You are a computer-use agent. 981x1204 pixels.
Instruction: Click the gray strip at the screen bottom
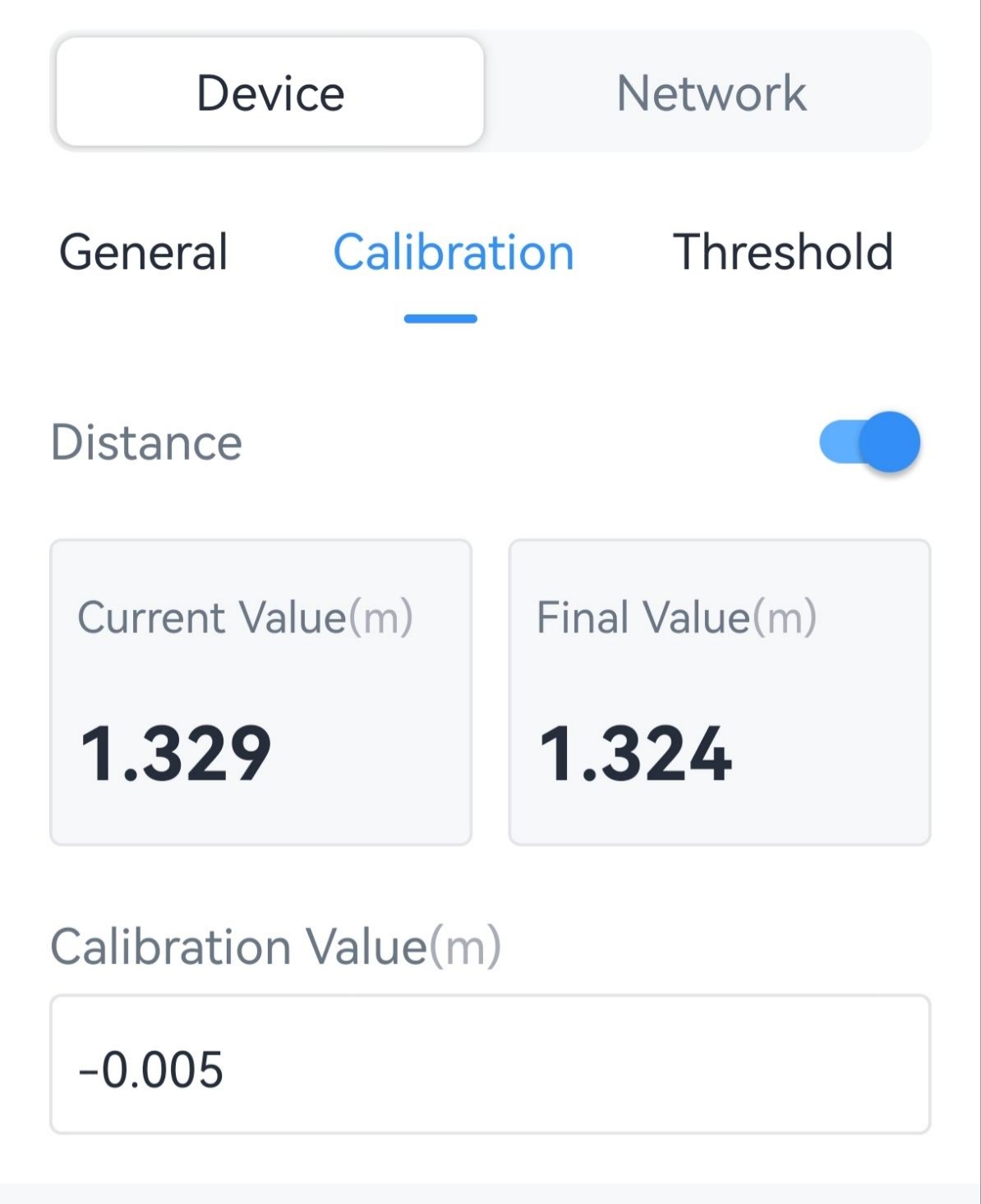point(490,1193)
